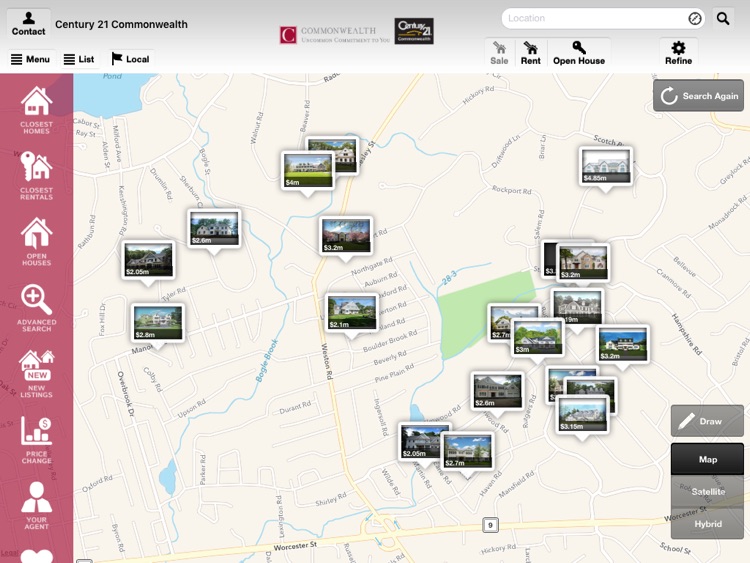Open the $3m listing thumbnail
Screen dimensions: 750x563
538,338
